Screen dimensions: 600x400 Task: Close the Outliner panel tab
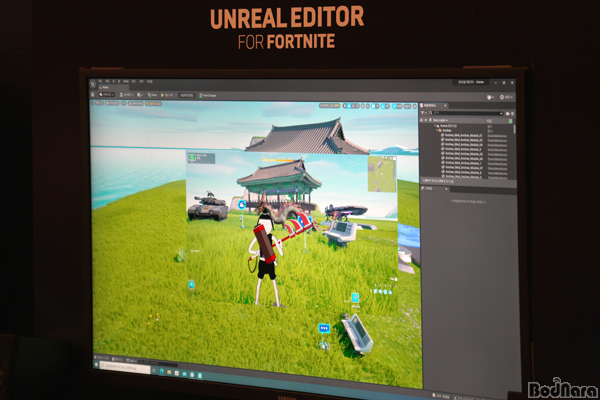click(445, 105)
